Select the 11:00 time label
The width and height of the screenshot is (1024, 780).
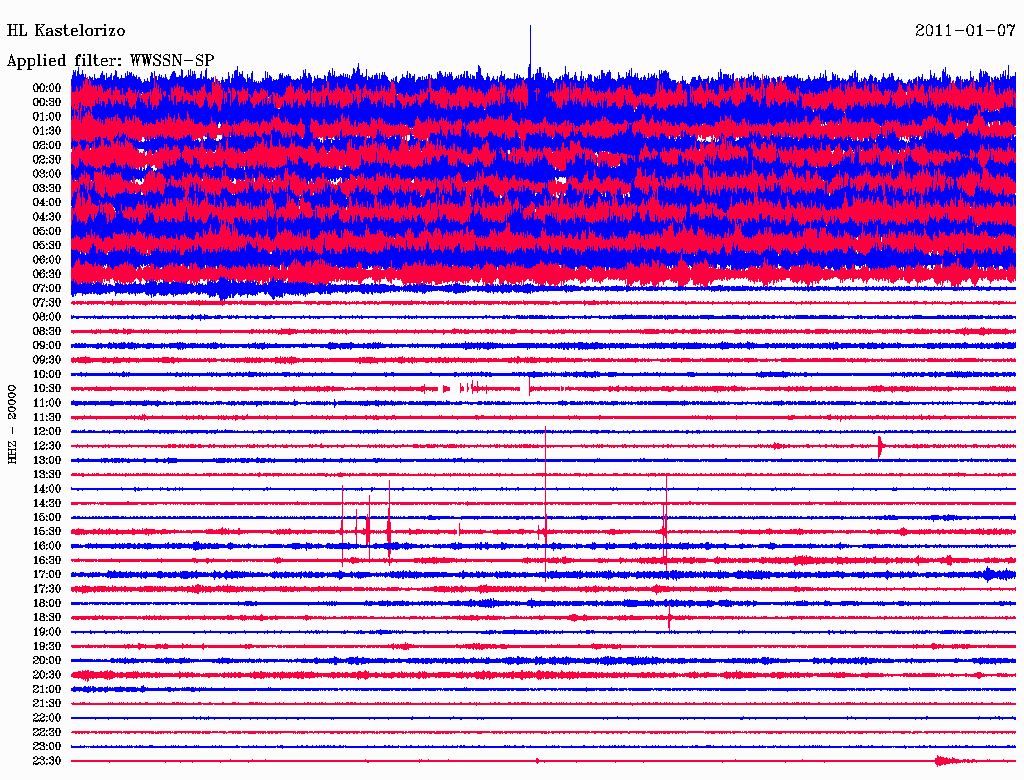tap(47, 403)
